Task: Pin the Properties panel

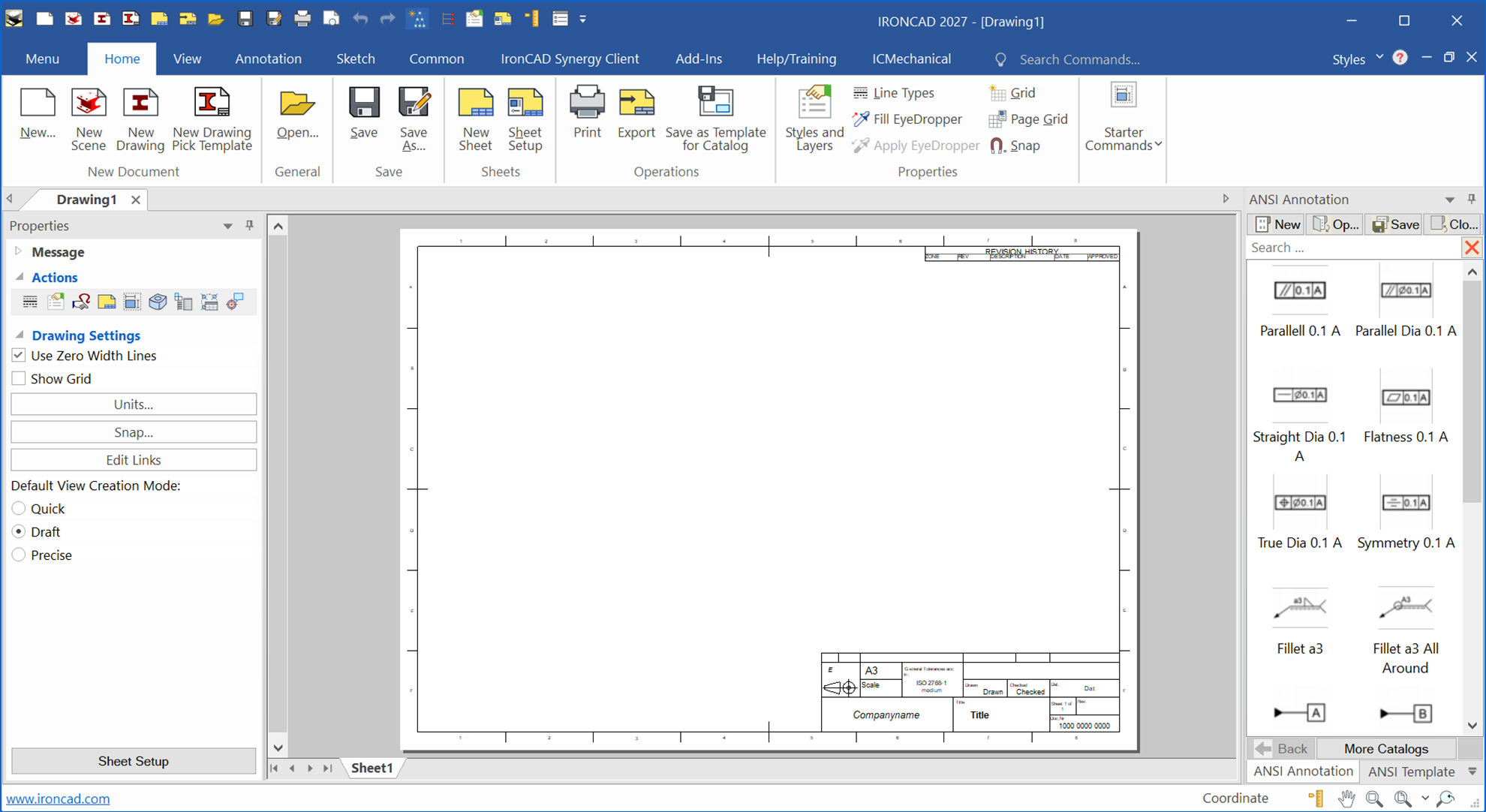Action: tap(249, 225)
